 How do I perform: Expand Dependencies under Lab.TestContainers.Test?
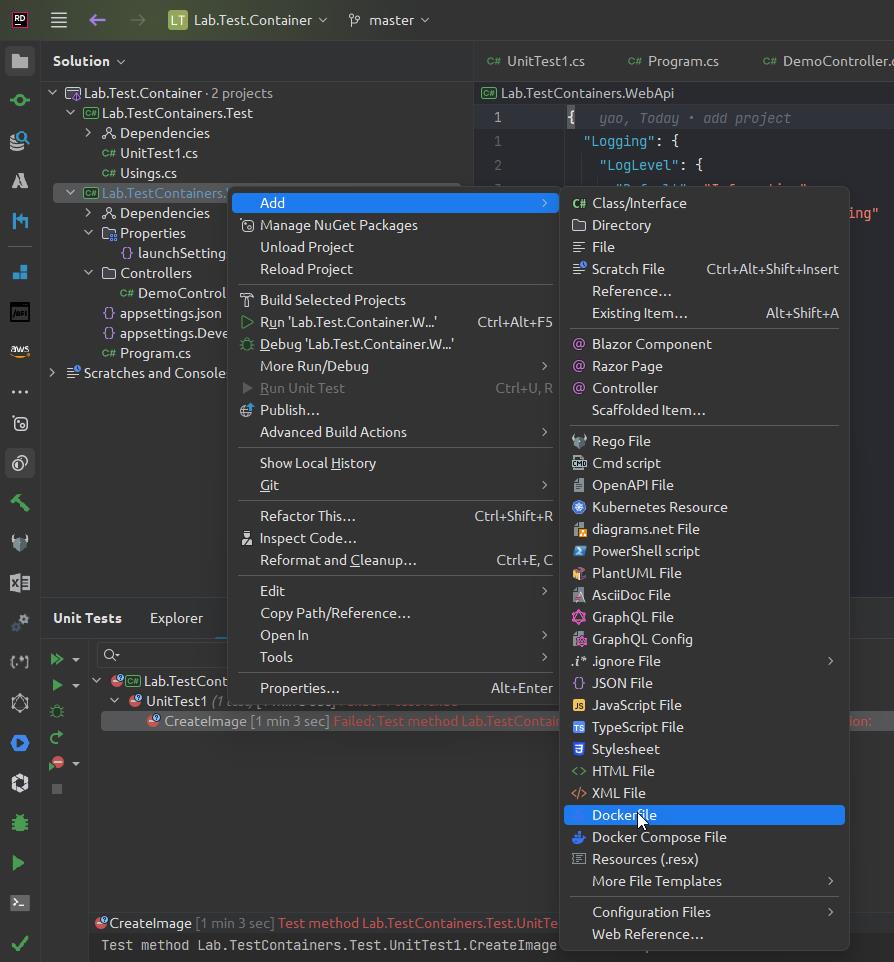(89, 133)
